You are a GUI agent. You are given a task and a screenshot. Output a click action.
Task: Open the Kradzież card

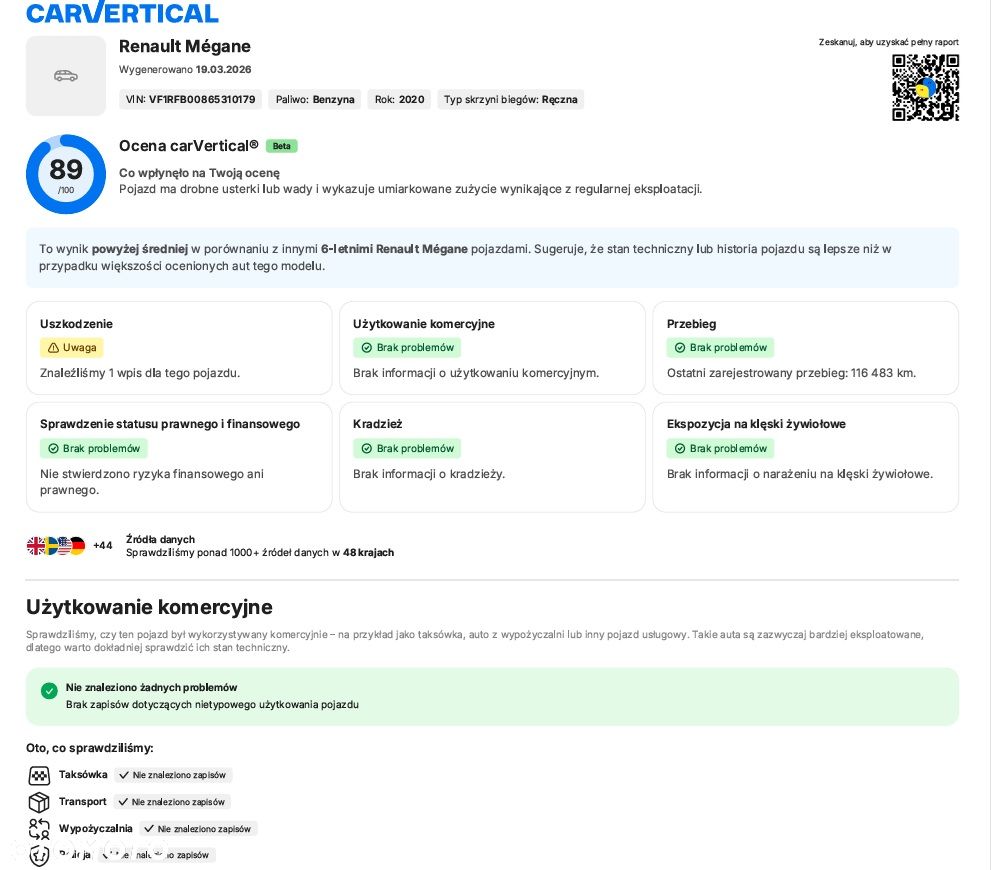pos(492,457)
